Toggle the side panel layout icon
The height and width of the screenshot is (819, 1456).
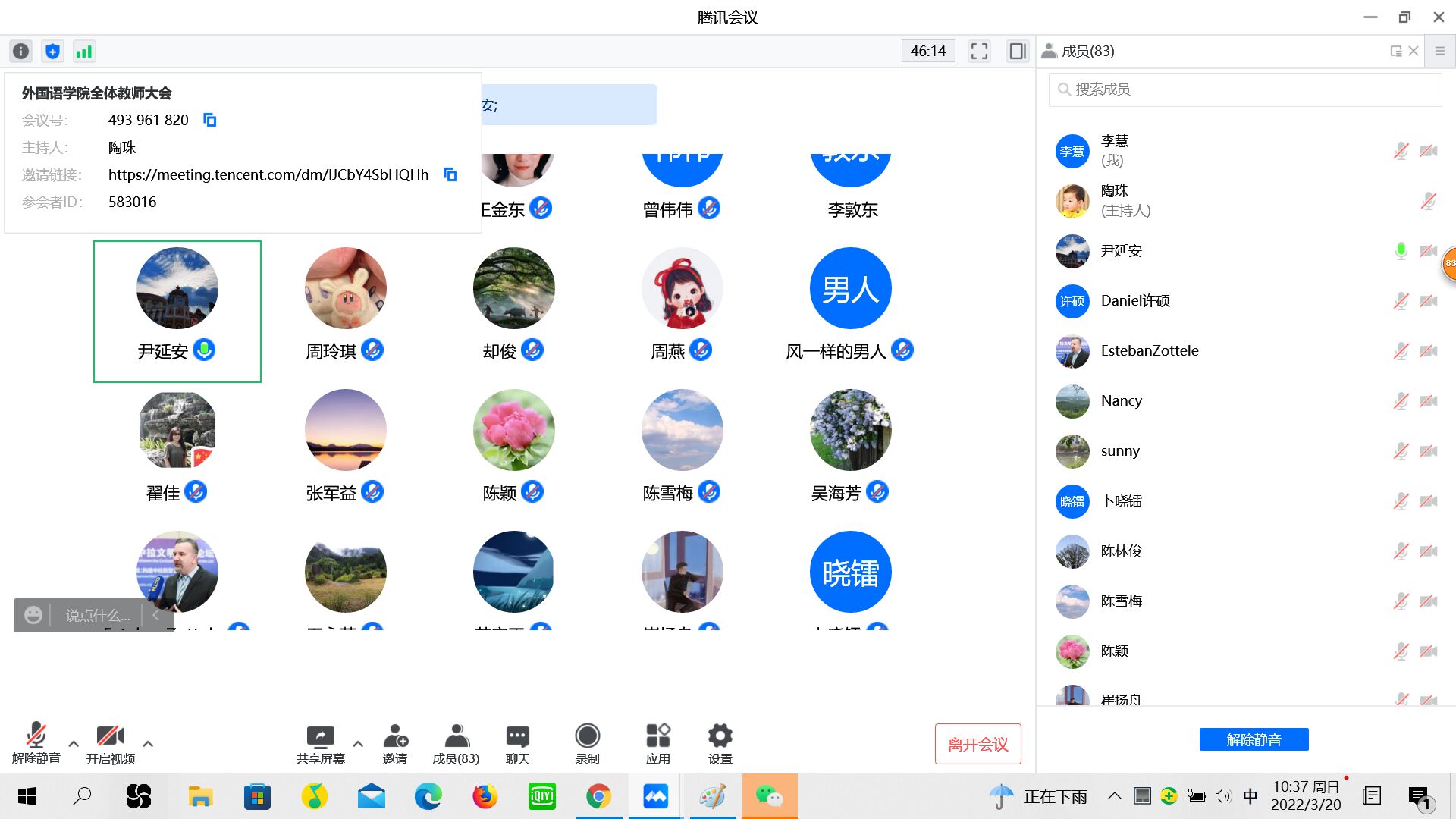tap(1017, 51)
